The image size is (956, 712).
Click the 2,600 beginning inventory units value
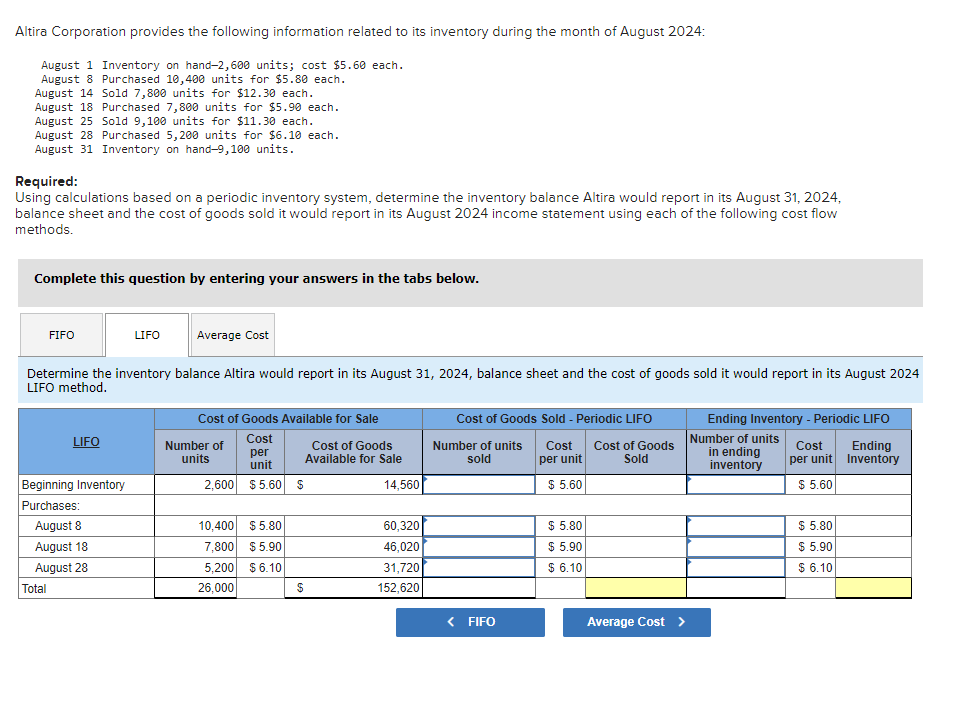pyautogui.click(x=219, y=485)
